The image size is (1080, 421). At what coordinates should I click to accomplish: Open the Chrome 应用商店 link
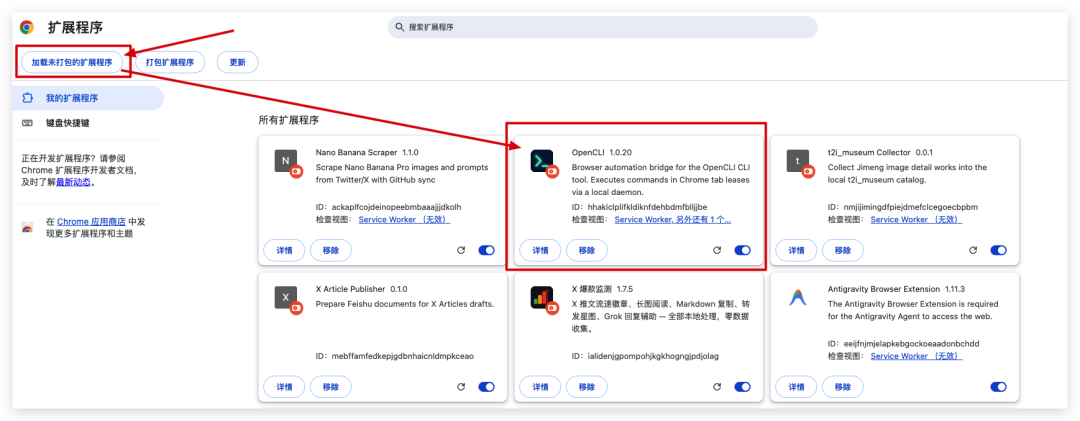(x=91, y=222)
